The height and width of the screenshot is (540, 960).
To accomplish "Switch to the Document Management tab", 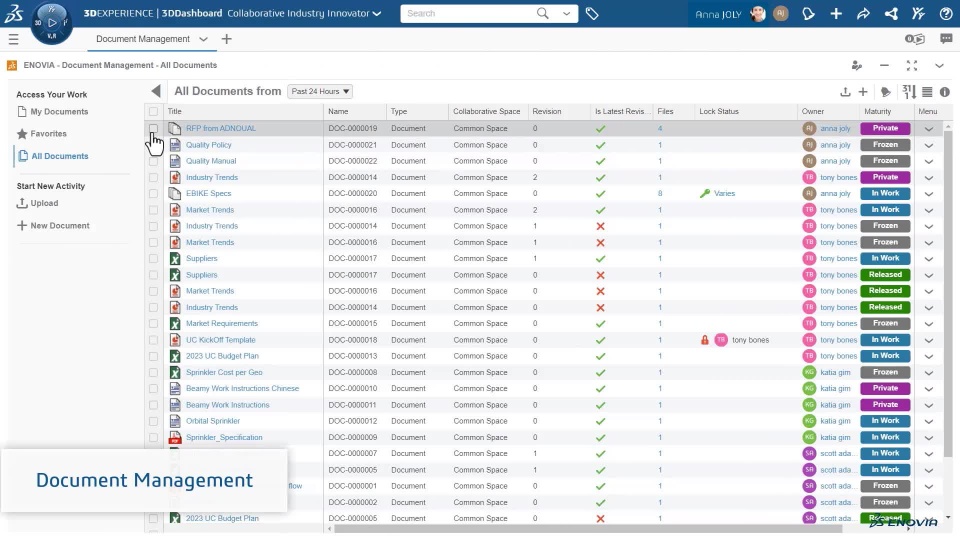I will pyautogui.click(x=143, y=39).
